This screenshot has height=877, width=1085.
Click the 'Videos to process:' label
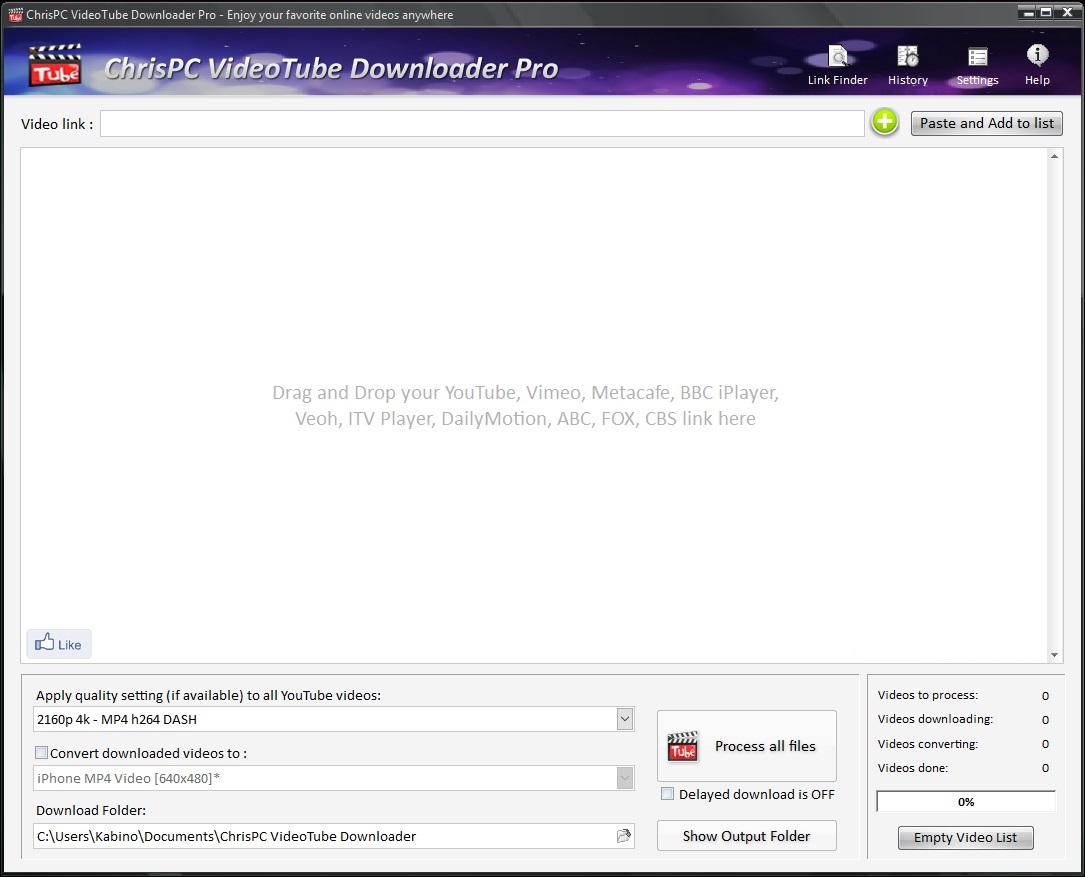pos(927,694)
